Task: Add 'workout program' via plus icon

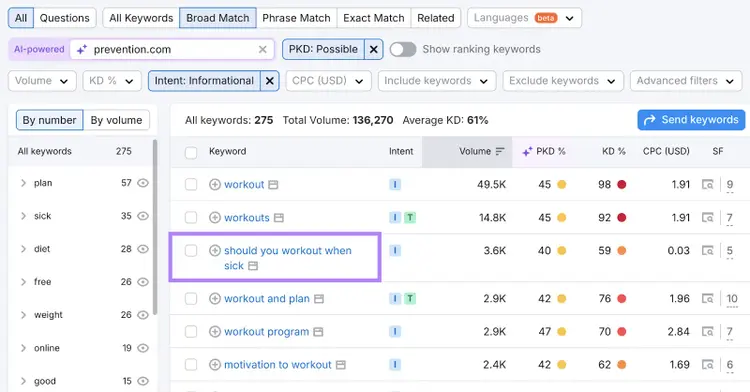Action: [x=215, y=332]
